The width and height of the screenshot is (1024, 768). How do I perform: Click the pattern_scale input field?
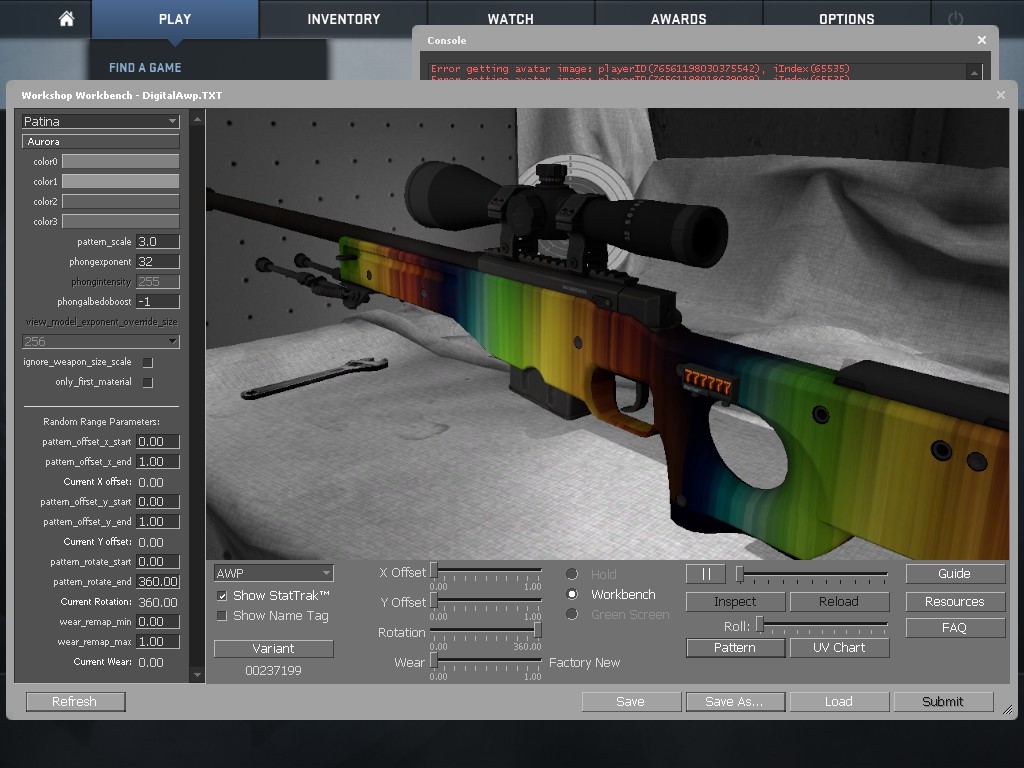pos(157,242)
